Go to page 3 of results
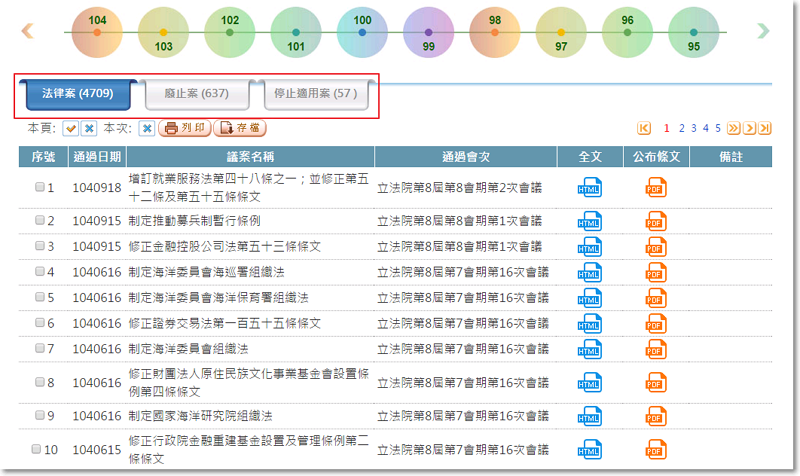The image size is (800, 476). [x=693, y=128]
